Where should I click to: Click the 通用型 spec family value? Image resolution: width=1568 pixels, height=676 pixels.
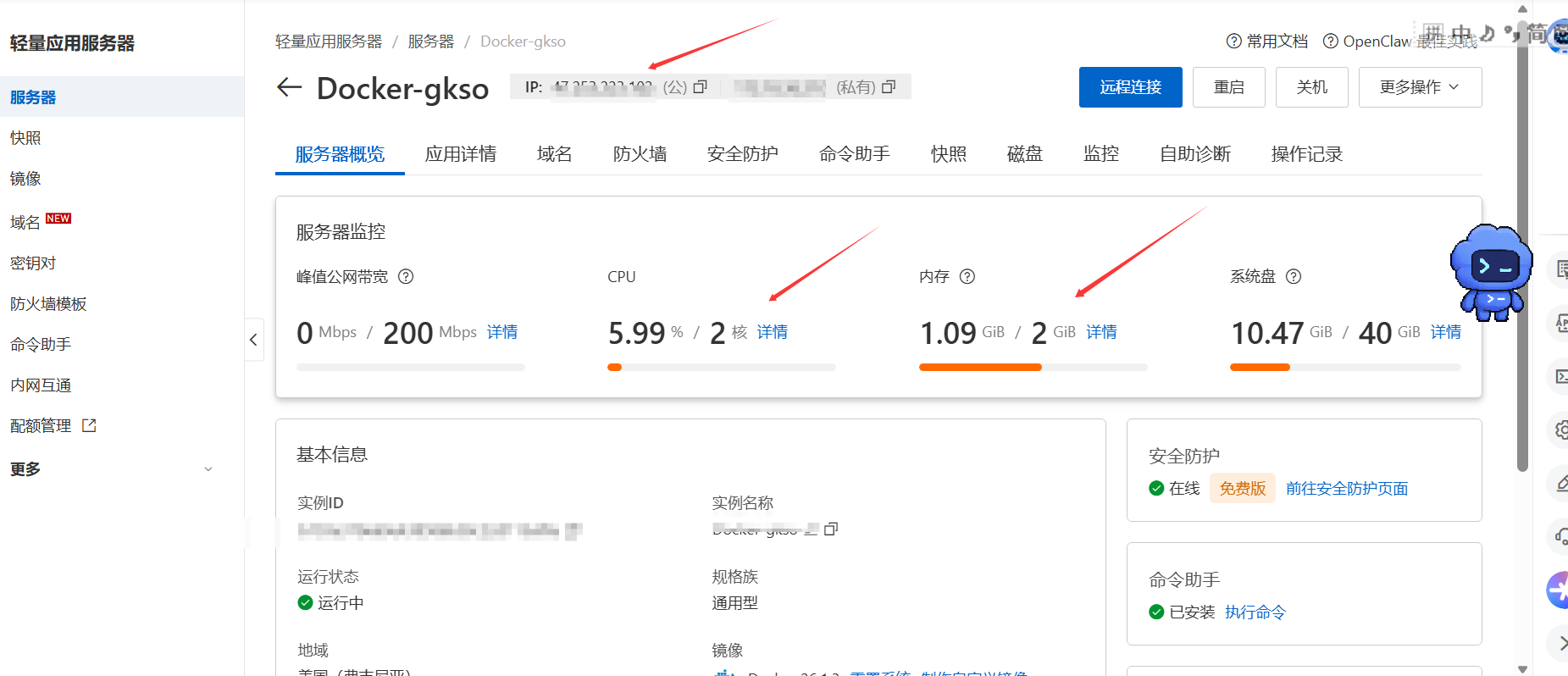[735, 603]
